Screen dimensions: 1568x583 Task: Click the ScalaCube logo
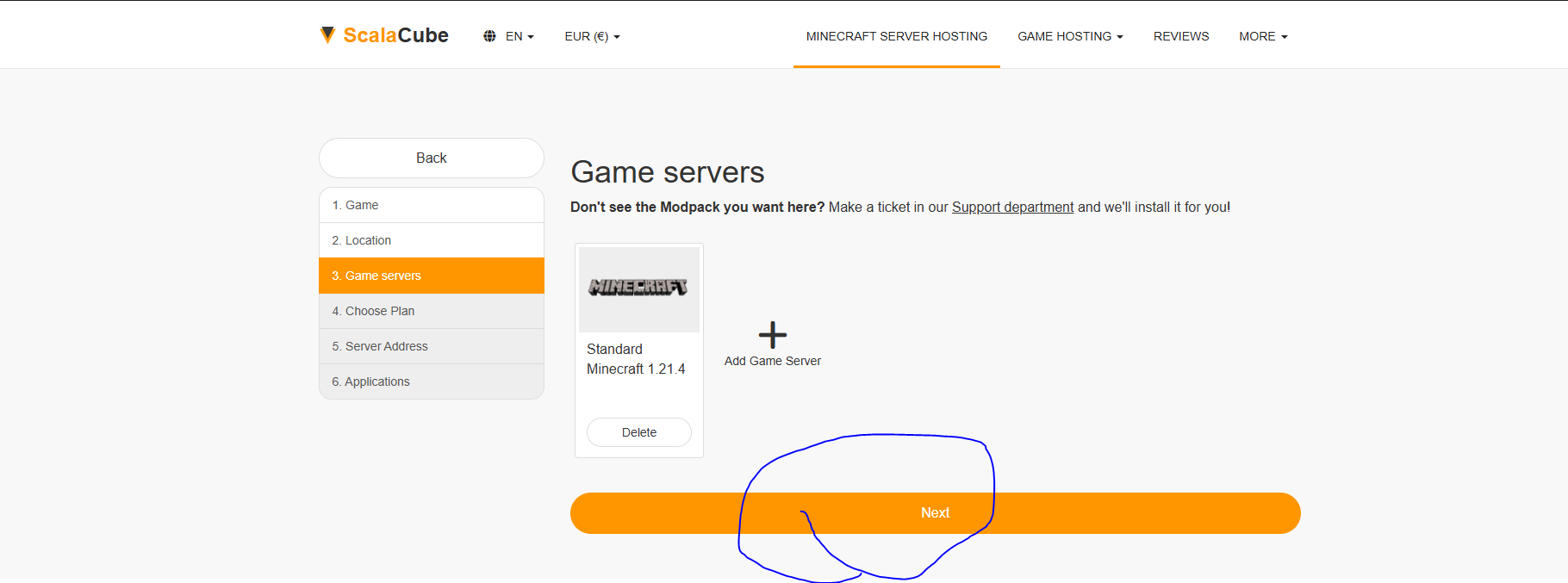pyautogui.click(x=384, y=35)
